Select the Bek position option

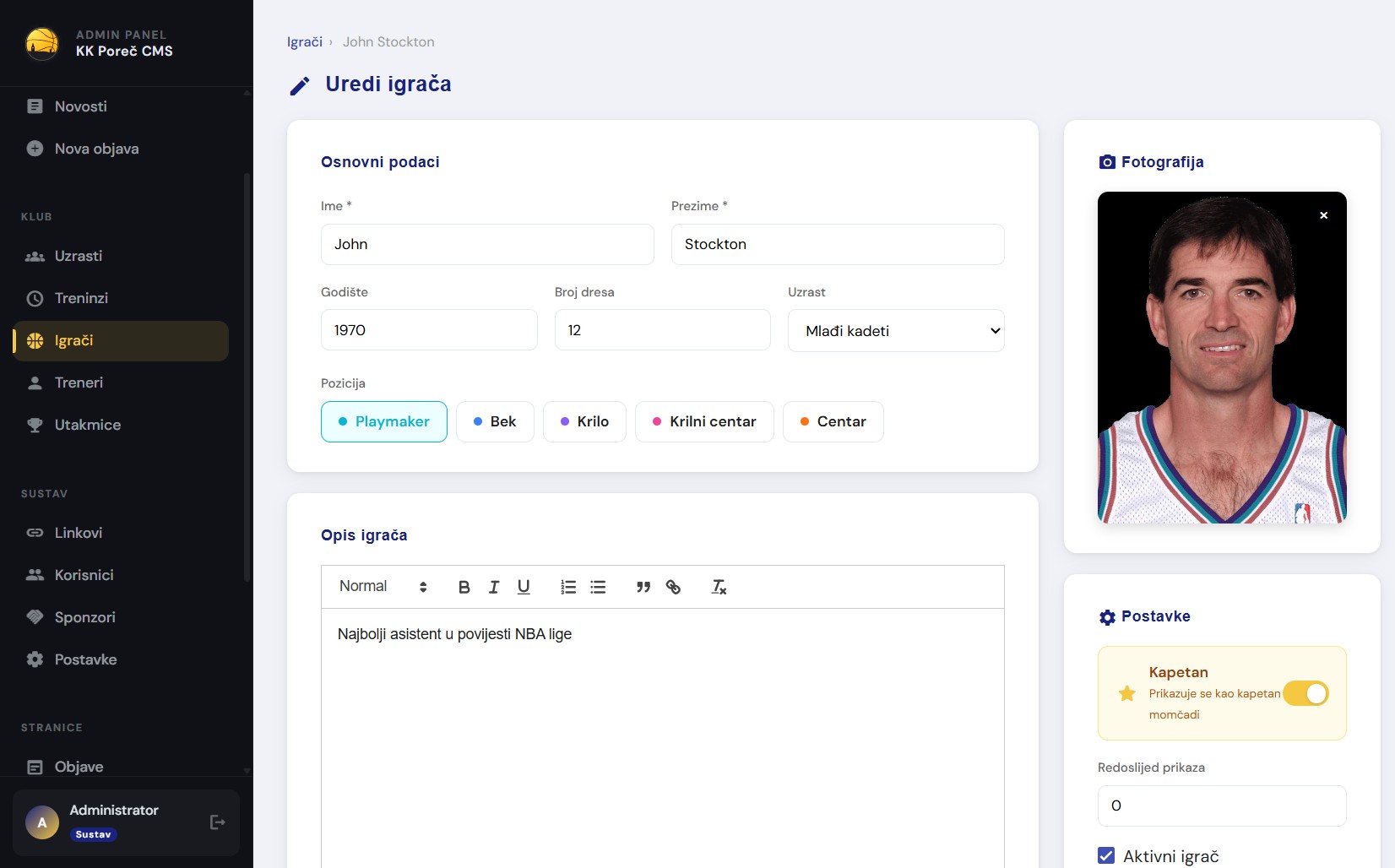tap(495, 421)
